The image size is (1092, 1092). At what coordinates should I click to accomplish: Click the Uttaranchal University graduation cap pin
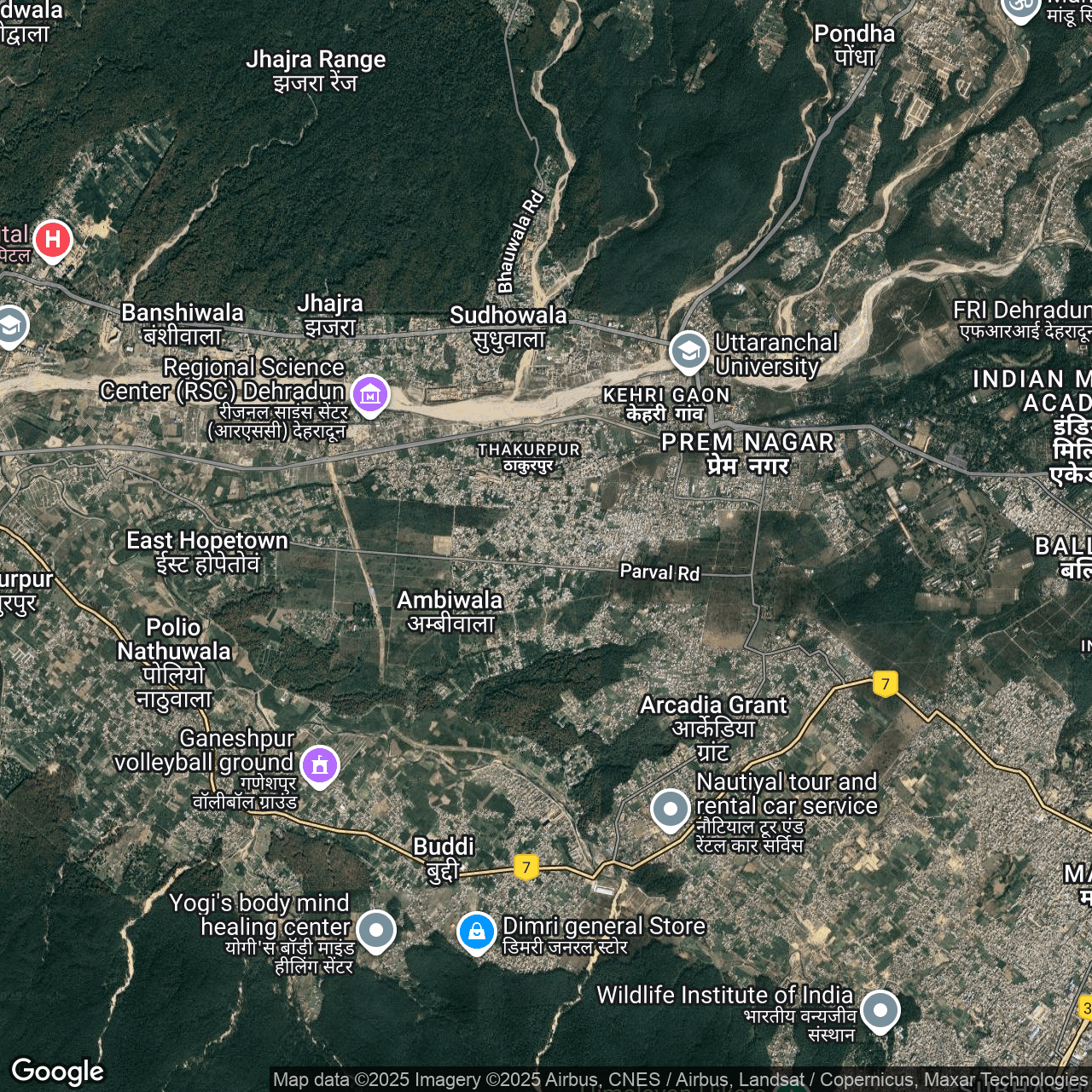[x=688, y=351]
